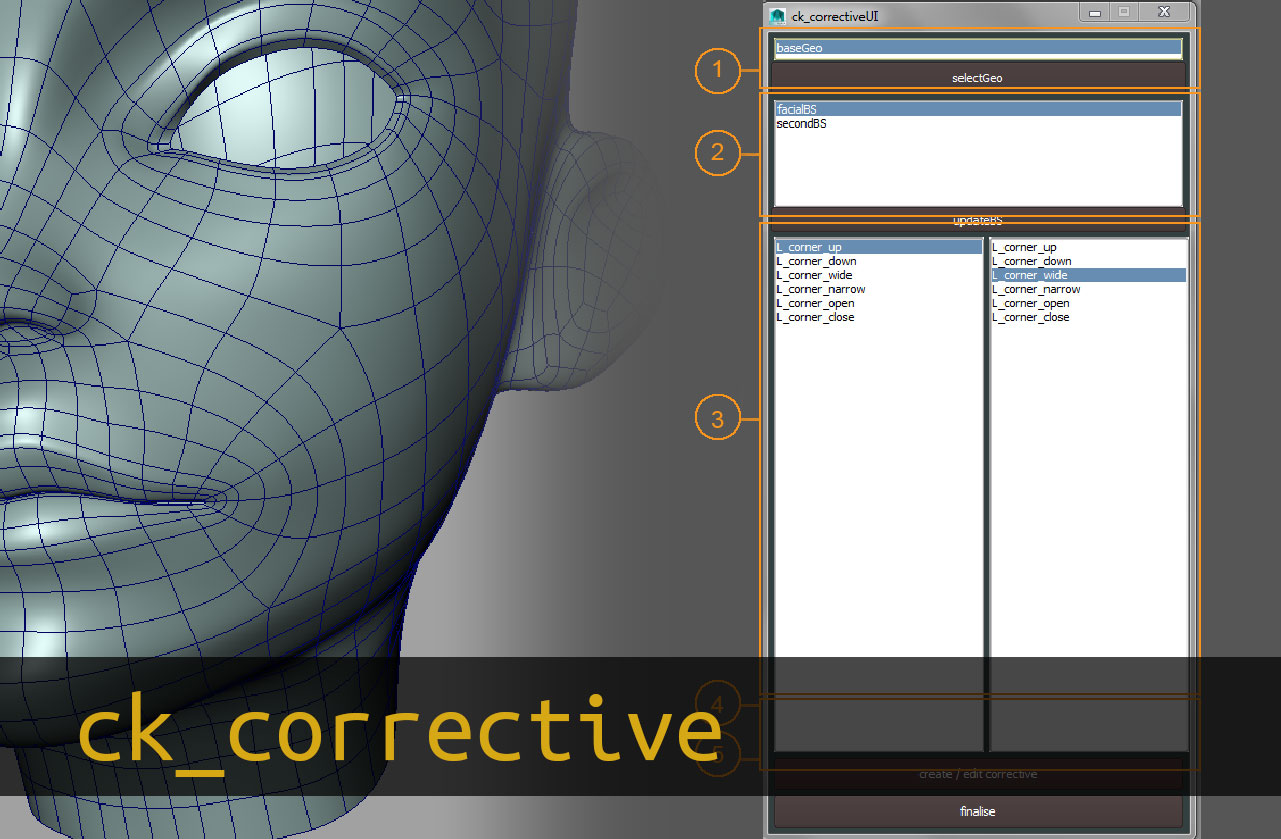Image resolution: width=1281 pixels, height=839 pixels.
Task: Select L_corner_narrow in the left target list
Action: point(820,289)
